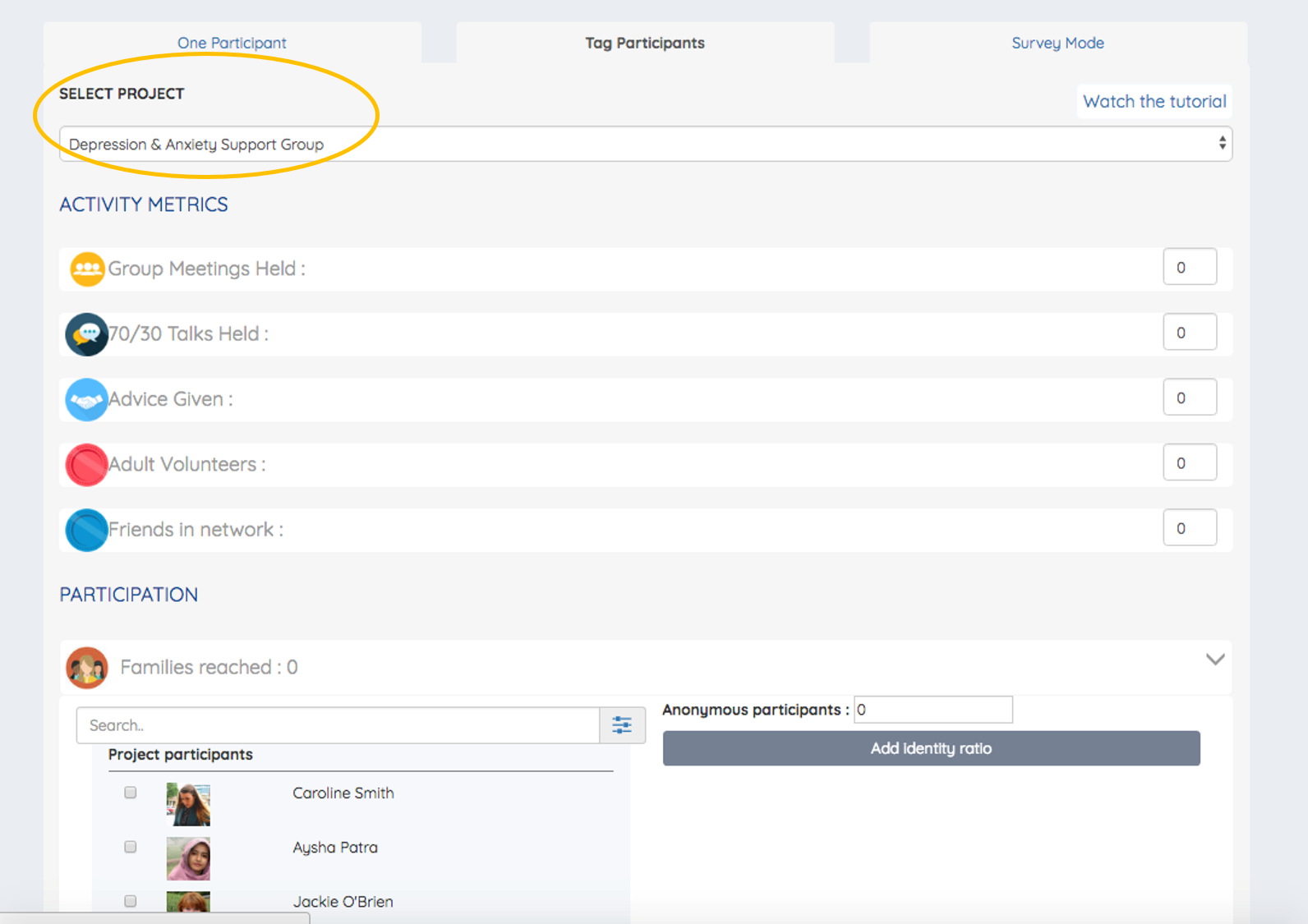Tick the checkbox for Aysha Patra

tap(131, 847)
